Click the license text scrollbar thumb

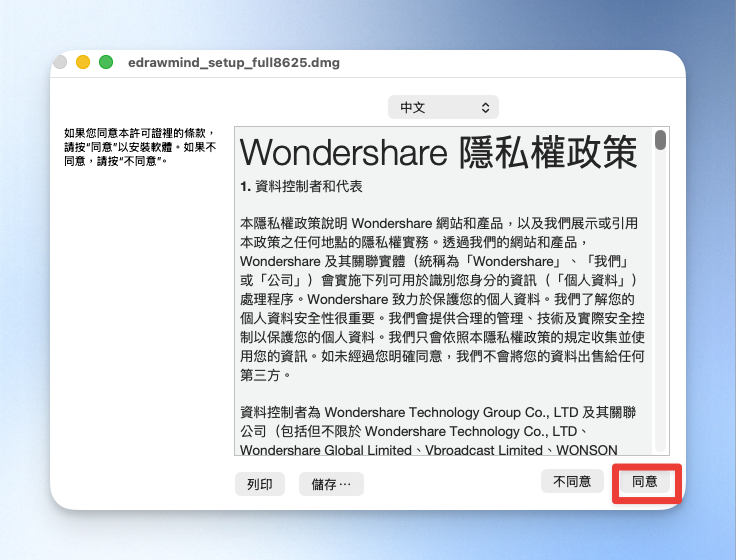point(661,140)
